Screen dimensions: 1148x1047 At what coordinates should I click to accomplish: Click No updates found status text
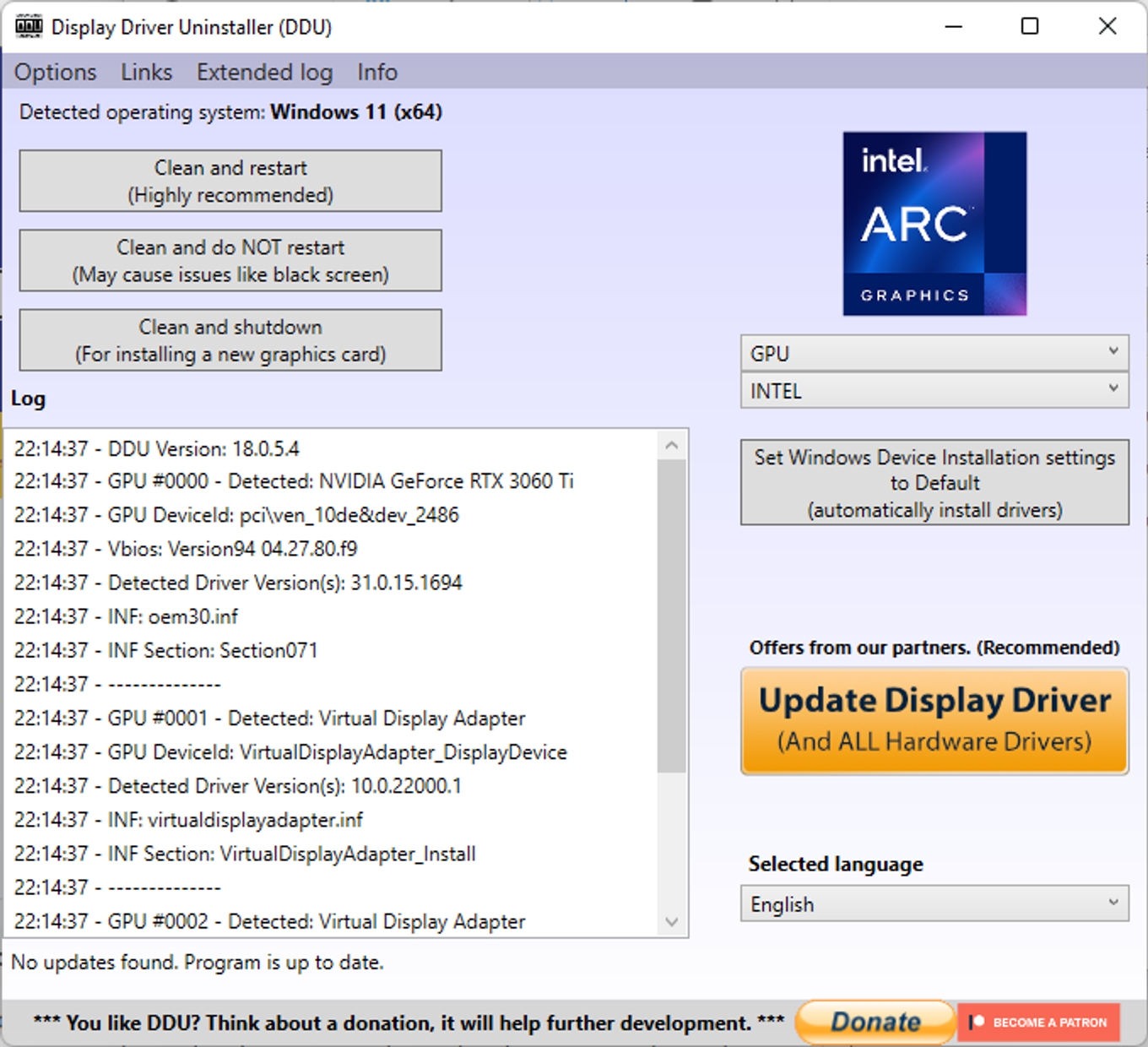click(198, 962)
